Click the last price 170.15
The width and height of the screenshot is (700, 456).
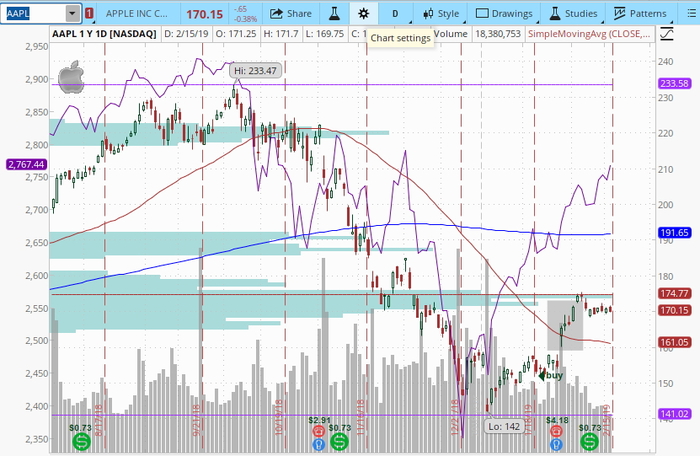[x=204, y=14]
